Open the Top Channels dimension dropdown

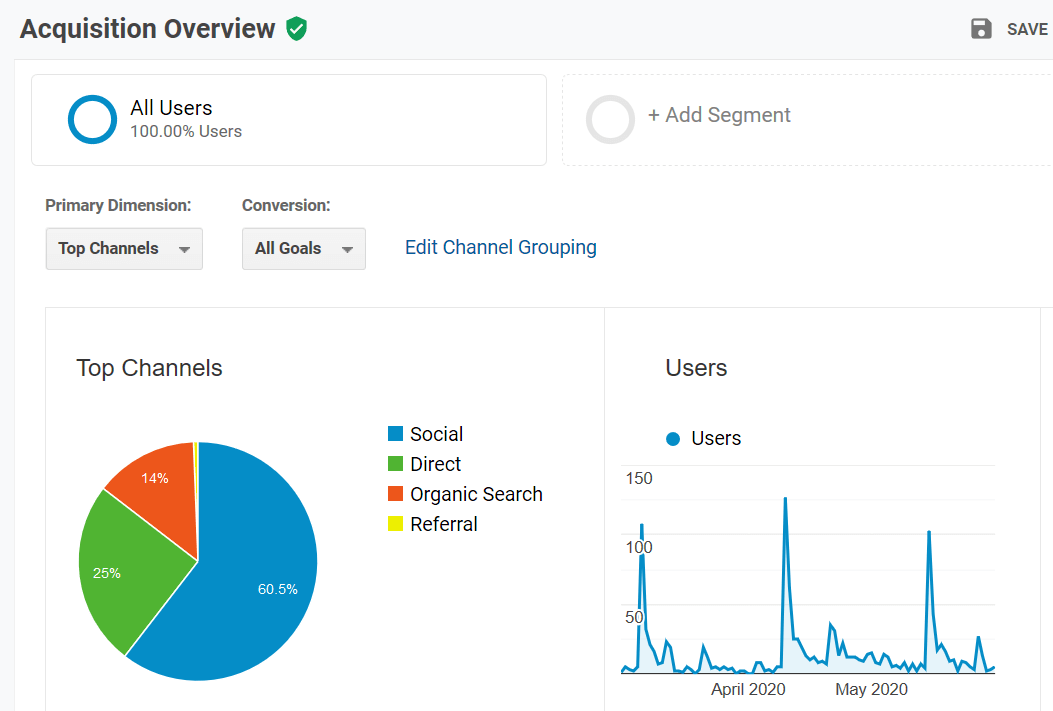(x=124, y=248)
